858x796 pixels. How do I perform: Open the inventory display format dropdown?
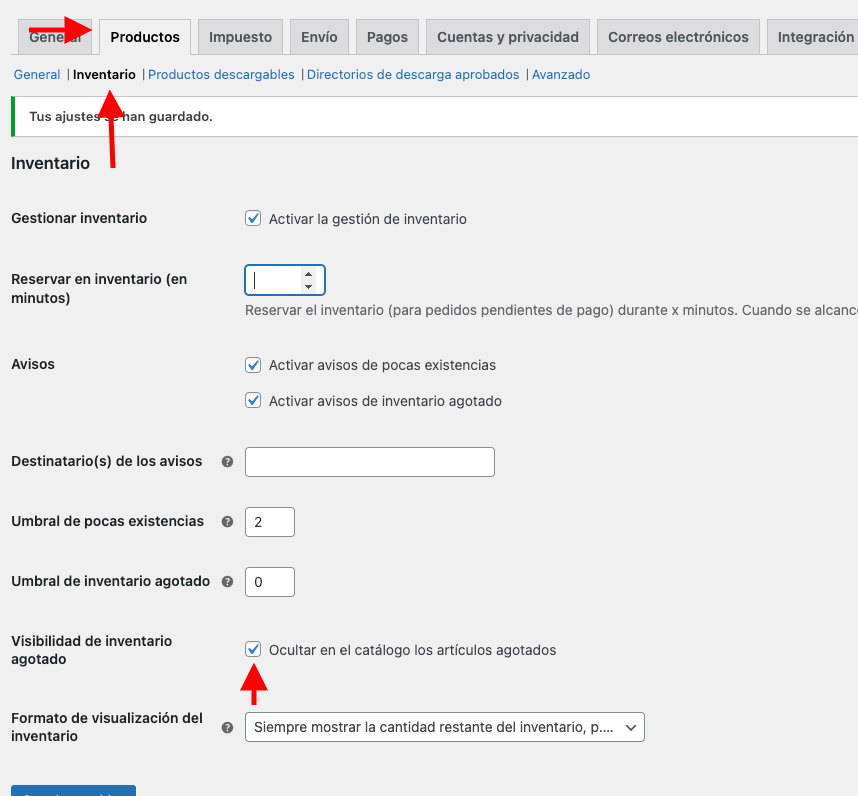(x=445, y=727)
